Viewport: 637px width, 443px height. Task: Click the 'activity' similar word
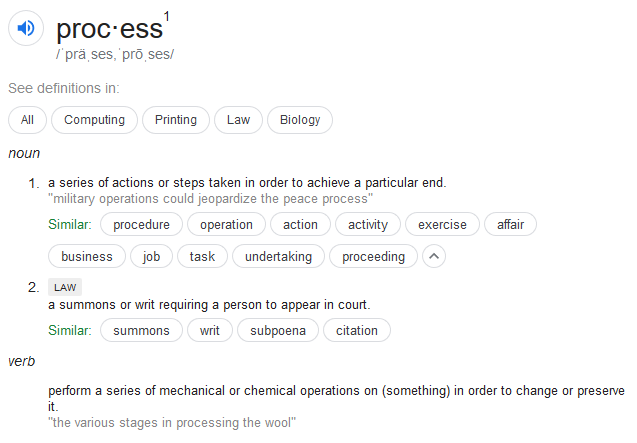click(368, 225)
